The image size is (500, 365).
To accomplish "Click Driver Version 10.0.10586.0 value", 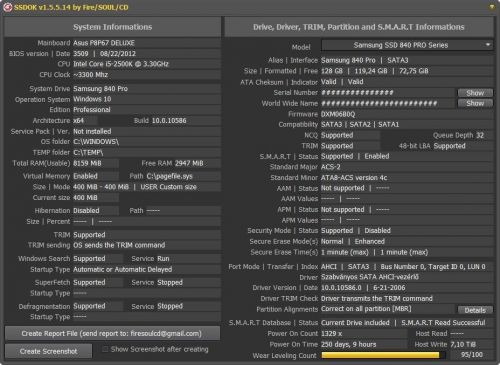I will (x=341, y=288).
